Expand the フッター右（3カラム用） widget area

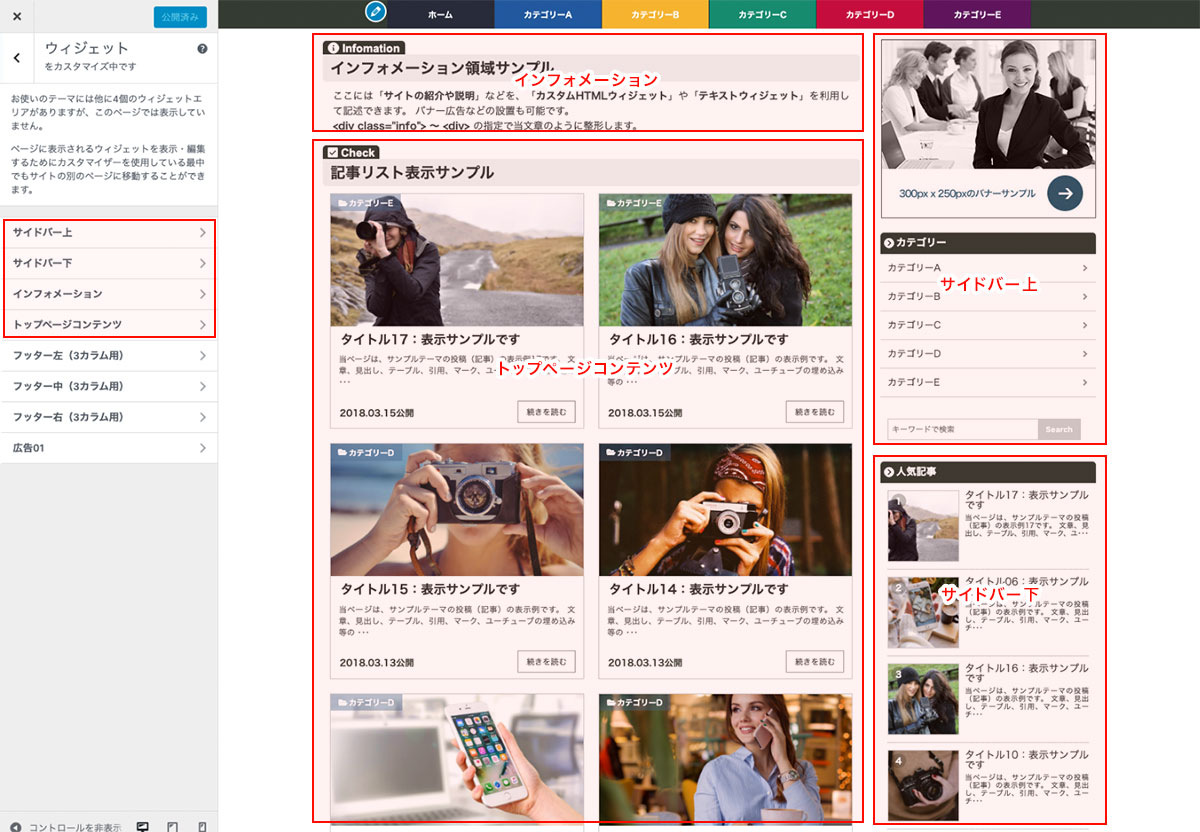click(109, 418)
